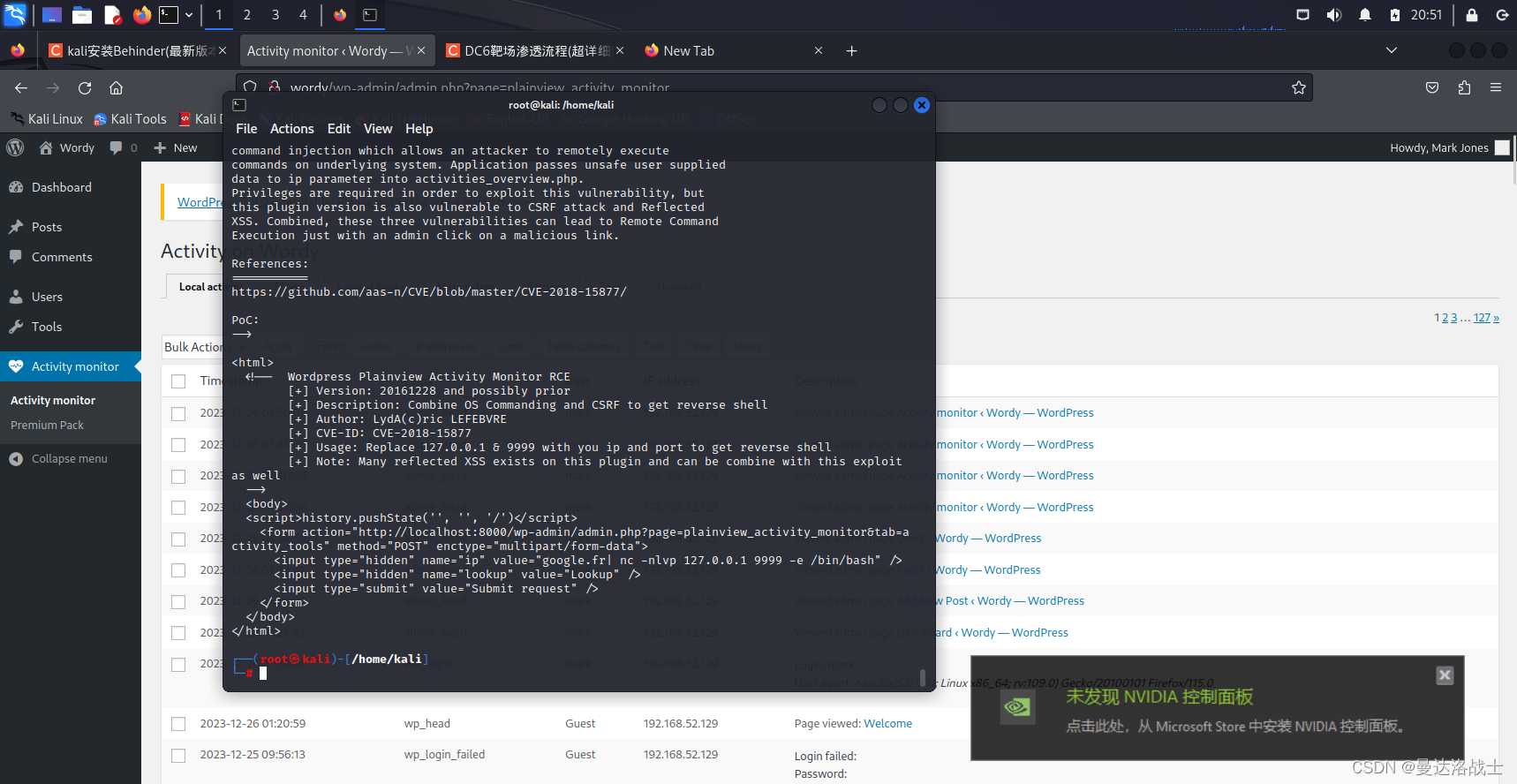Open the terminal File menu

pos(246,129)
